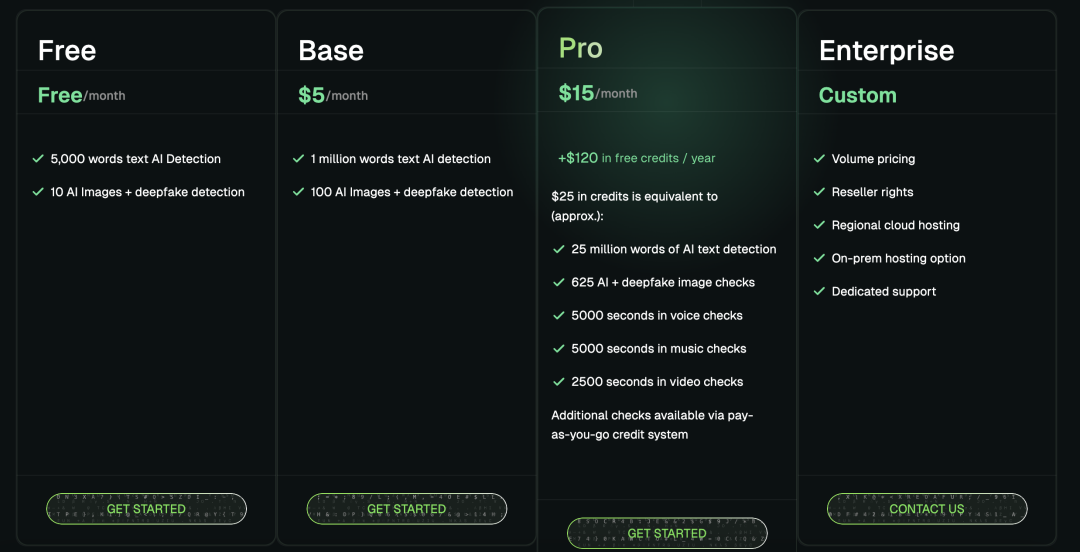Click the Pro plan Get Started button
Screen dimensions: 1080x552
click(x=667, y=533)
